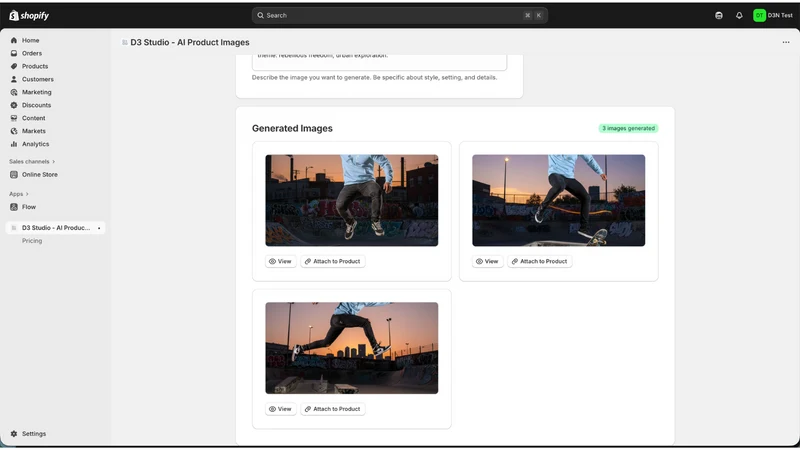
Task: Click the pin dot beside D3 Studio
Action: point(99,228)
